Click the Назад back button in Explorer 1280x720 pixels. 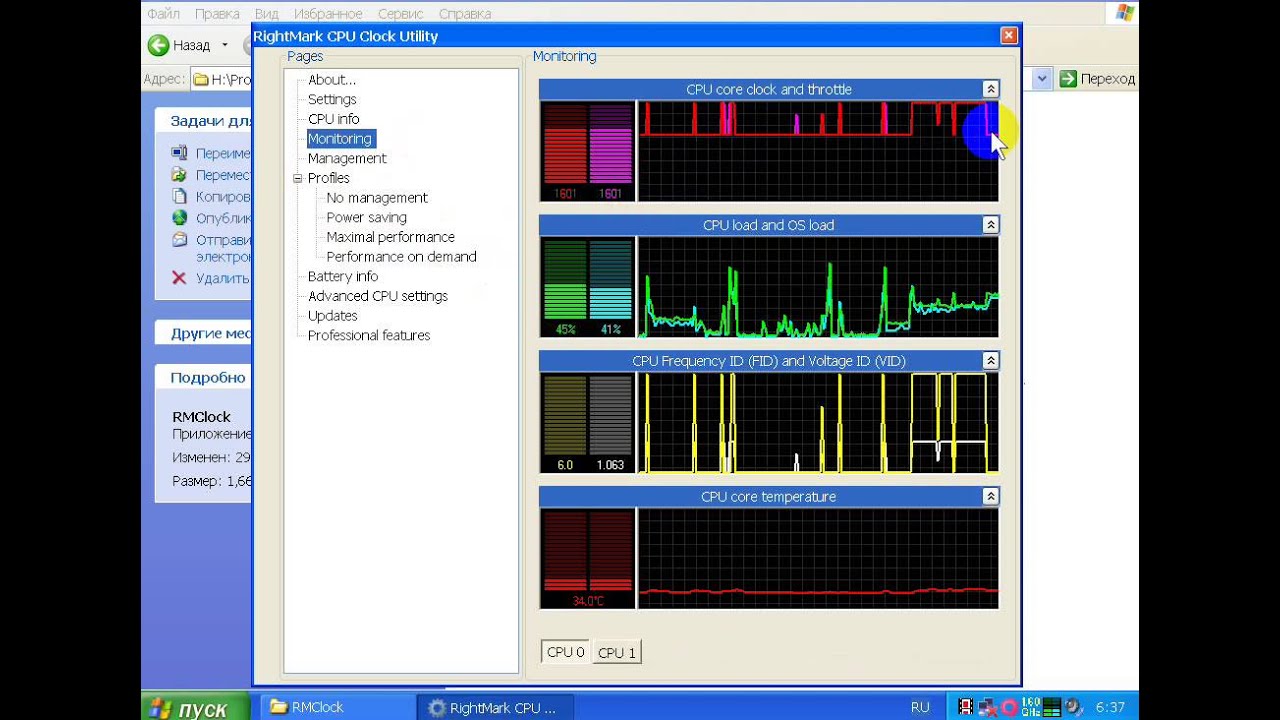pyautogui.click(x=180, y=45)
